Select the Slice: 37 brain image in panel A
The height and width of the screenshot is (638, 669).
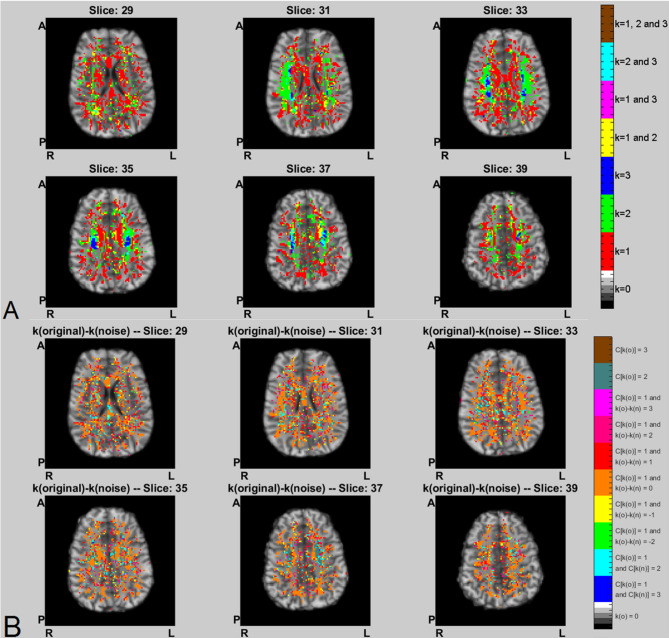coord(308,242)
